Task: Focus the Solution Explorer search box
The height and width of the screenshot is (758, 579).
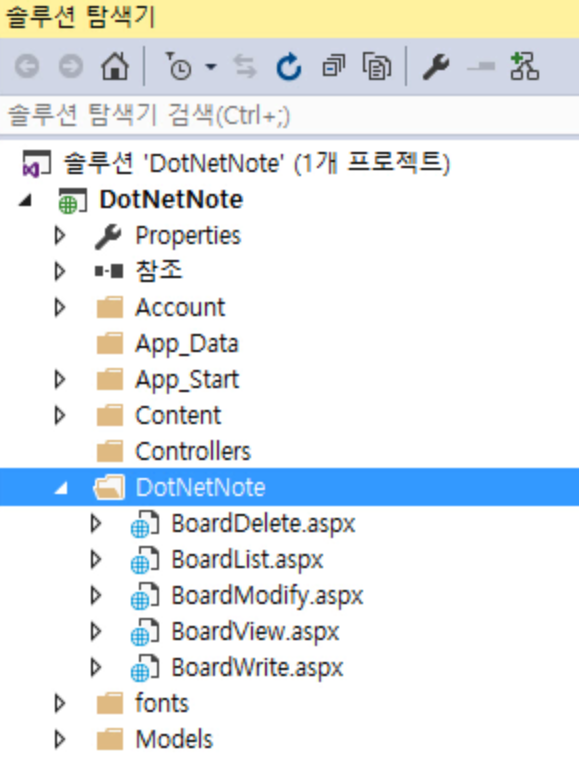Action: point(290,116)
